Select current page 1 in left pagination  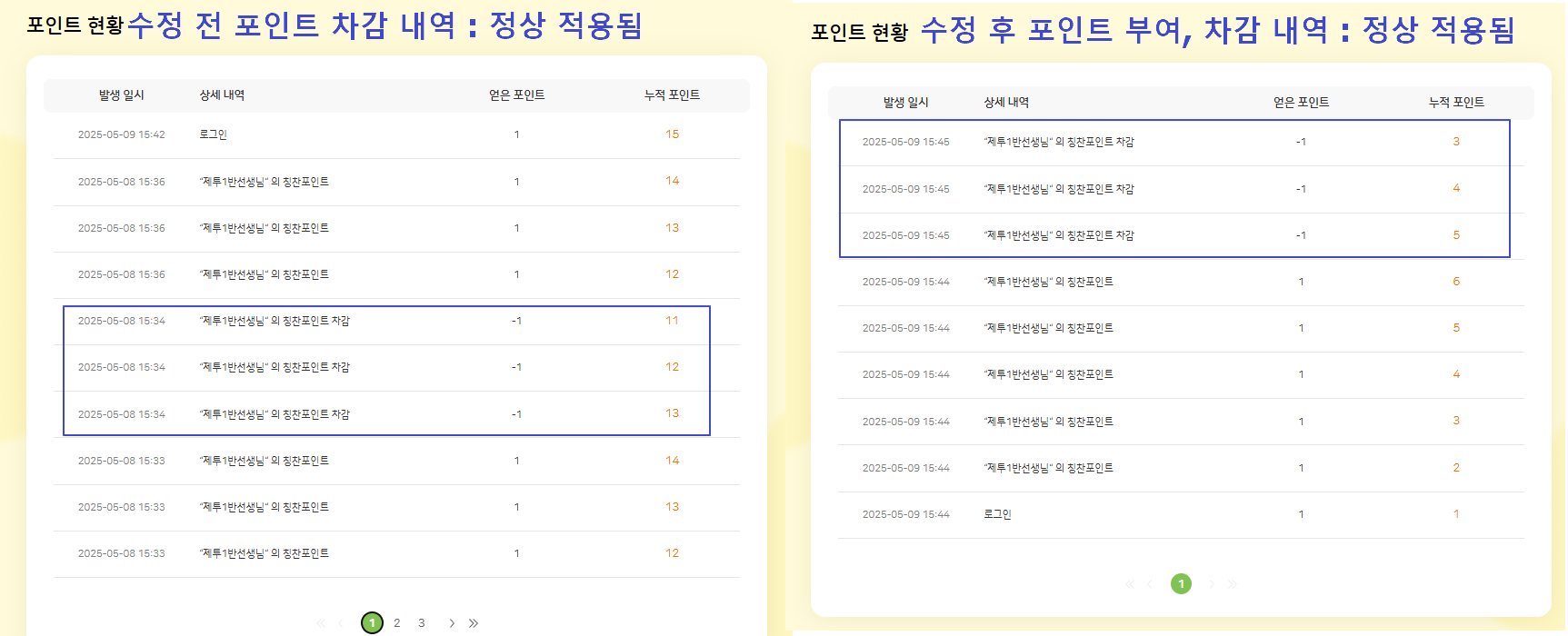[372, 623]
